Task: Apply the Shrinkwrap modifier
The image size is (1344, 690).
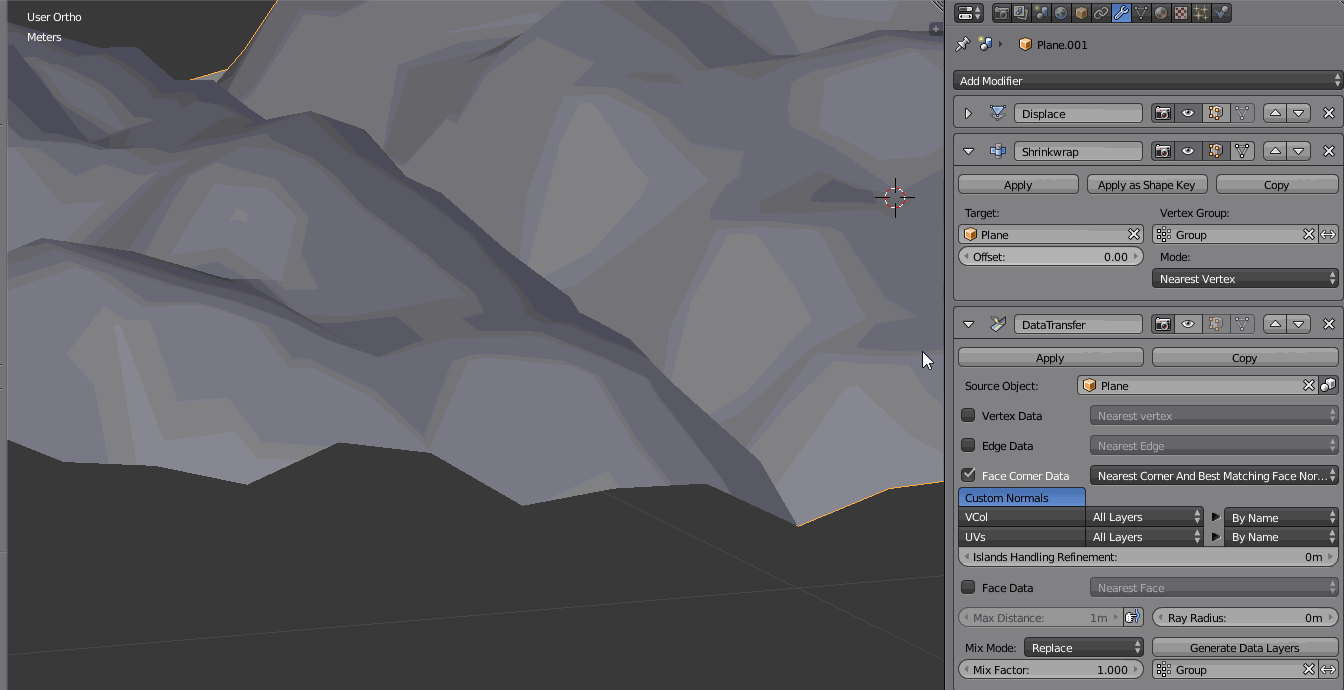Action: click(x=1017, y=184)
